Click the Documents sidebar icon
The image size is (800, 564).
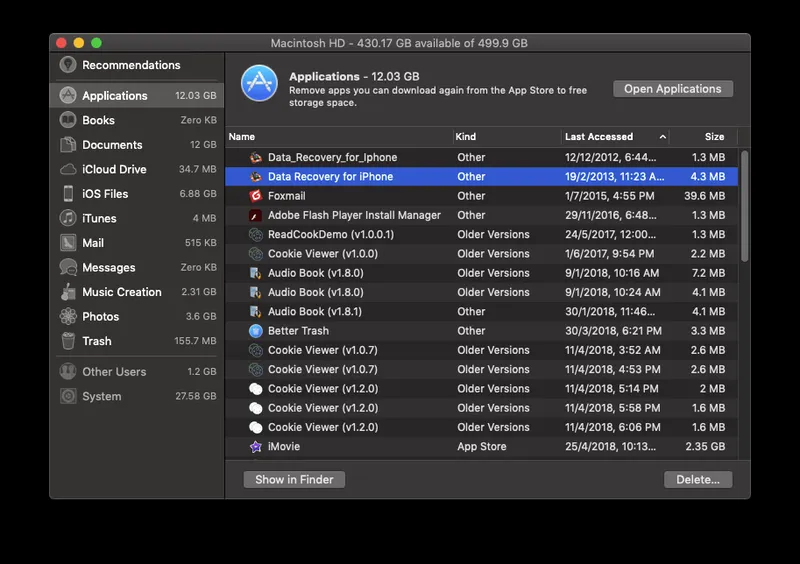click(68, 144)
